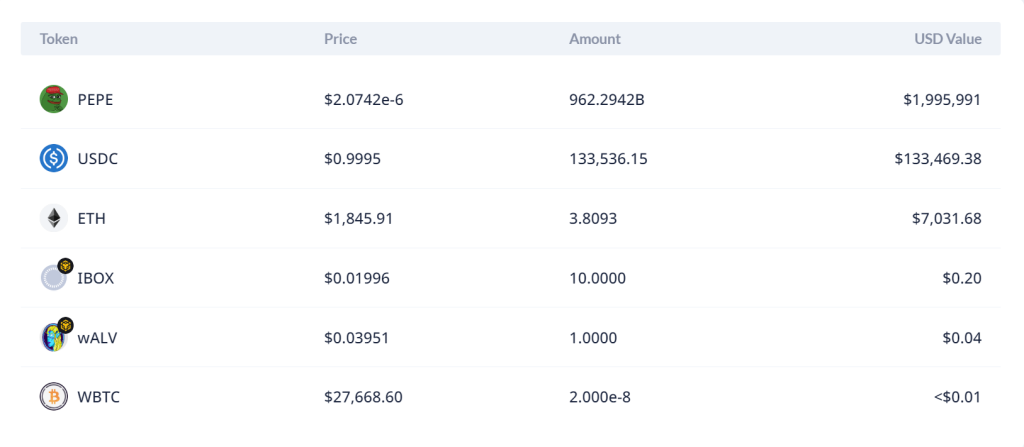1024x447 pixels.
Task: Sort by the Price column header
Action: tap(340, 39)
